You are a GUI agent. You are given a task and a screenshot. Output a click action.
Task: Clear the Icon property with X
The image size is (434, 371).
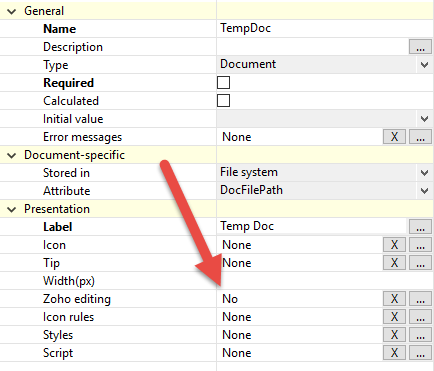394,245
